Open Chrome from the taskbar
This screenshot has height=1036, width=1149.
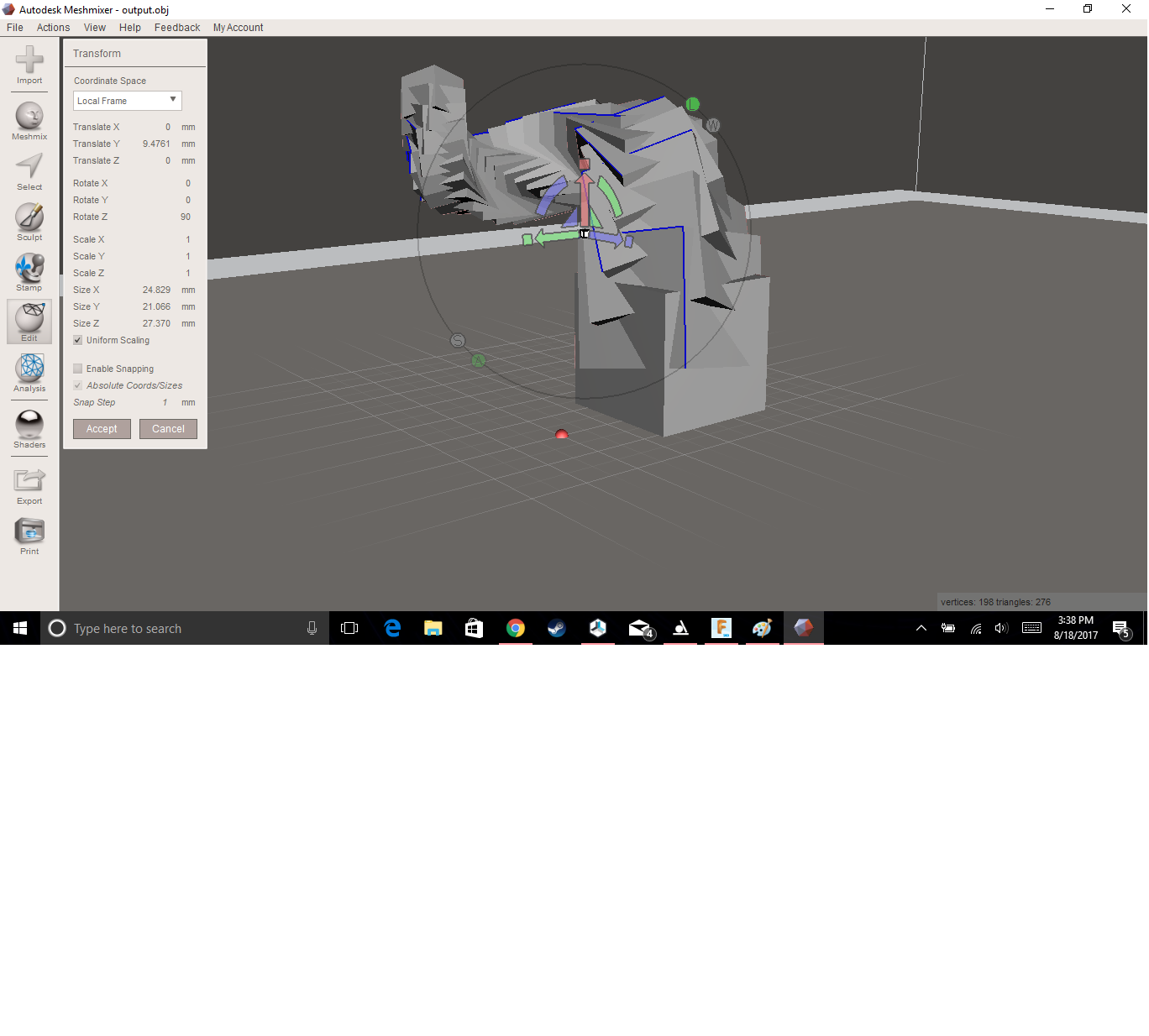(x=516, y=628)
